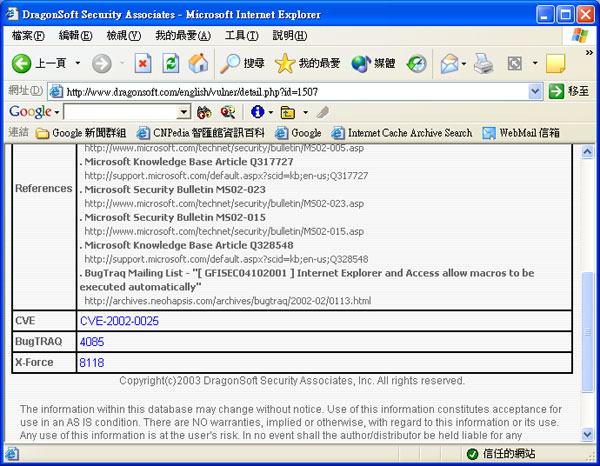
Task: Open the 檔案 (File) menu
Action: [x=28, y=36]
